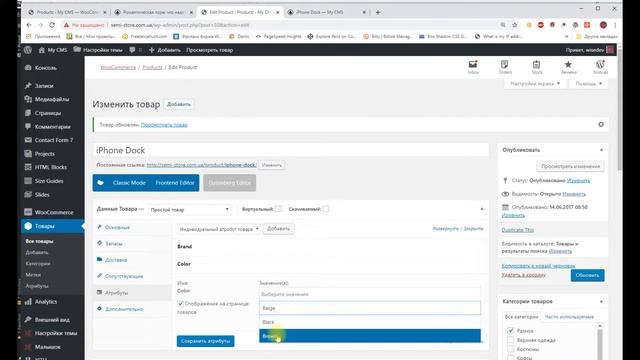
Task: Expand Настройки экрана options
Action: (x=534, y=83)
